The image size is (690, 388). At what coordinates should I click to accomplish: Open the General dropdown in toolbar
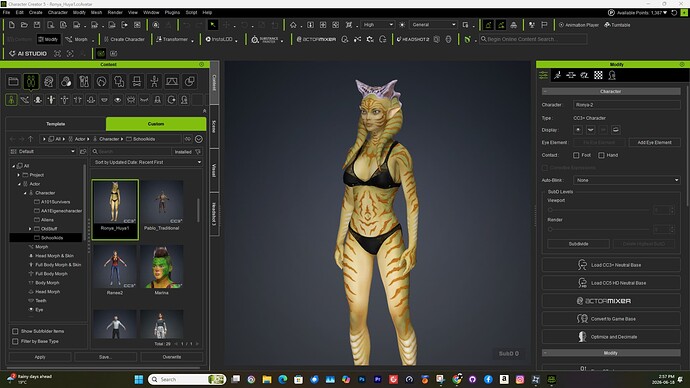433,25
